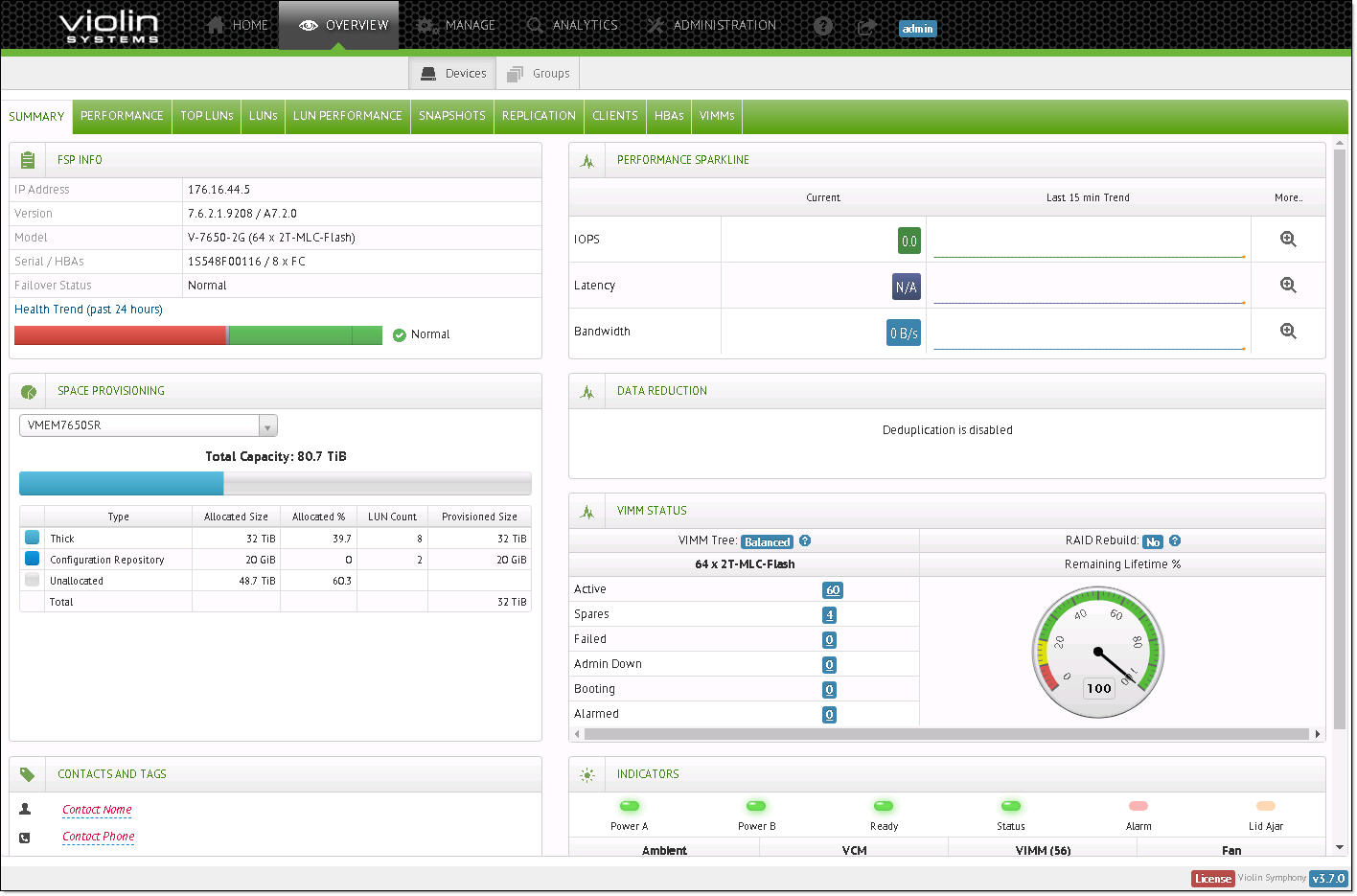This screenshot has height=896, width=1357.
Task: Open the LUNs tab
Action: pyautogui.click(x=264, y=116)
